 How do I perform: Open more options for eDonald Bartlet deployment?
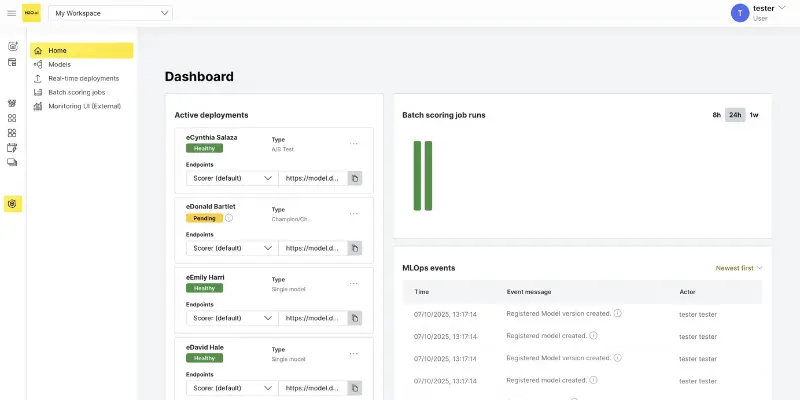[x=353, y=213]
